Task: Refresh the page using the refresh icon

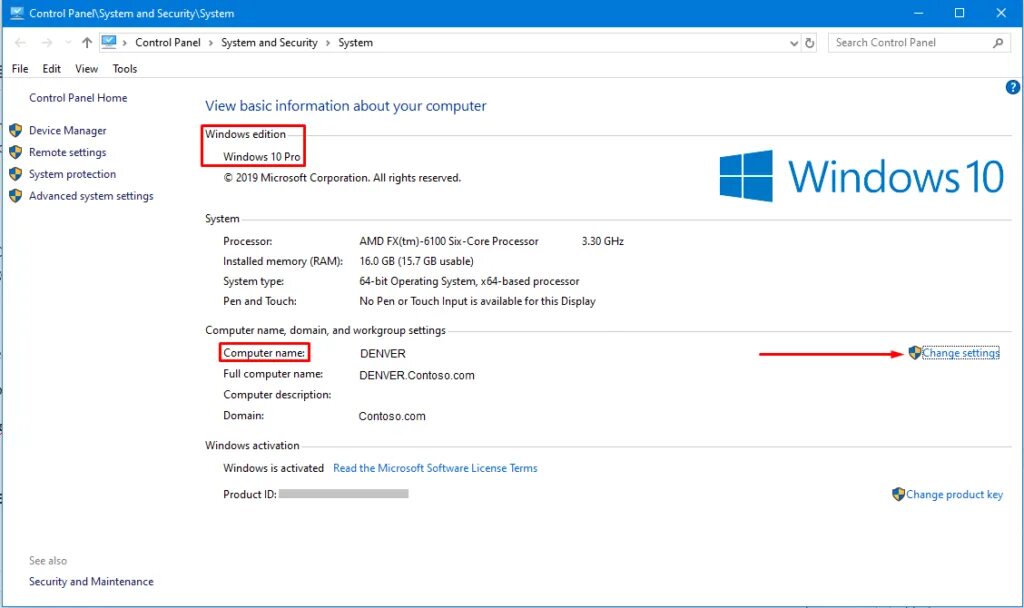Action: coord(808,43)
